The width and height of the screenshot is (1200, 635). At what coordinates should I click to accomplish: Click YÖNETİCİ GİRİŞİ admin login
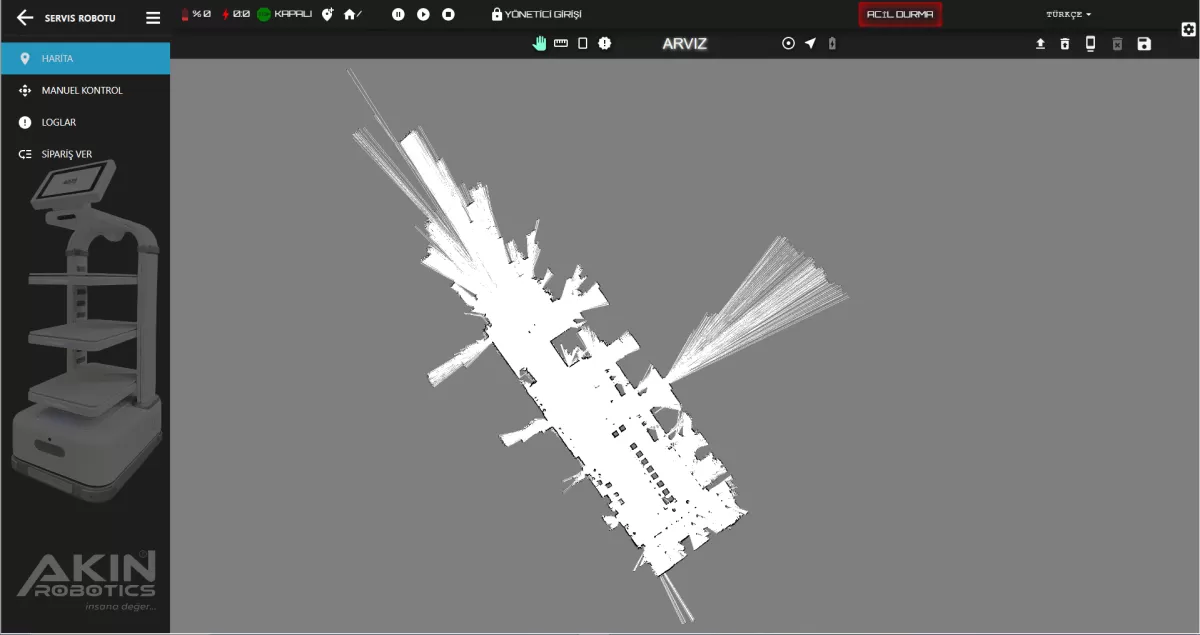point(536,15)
